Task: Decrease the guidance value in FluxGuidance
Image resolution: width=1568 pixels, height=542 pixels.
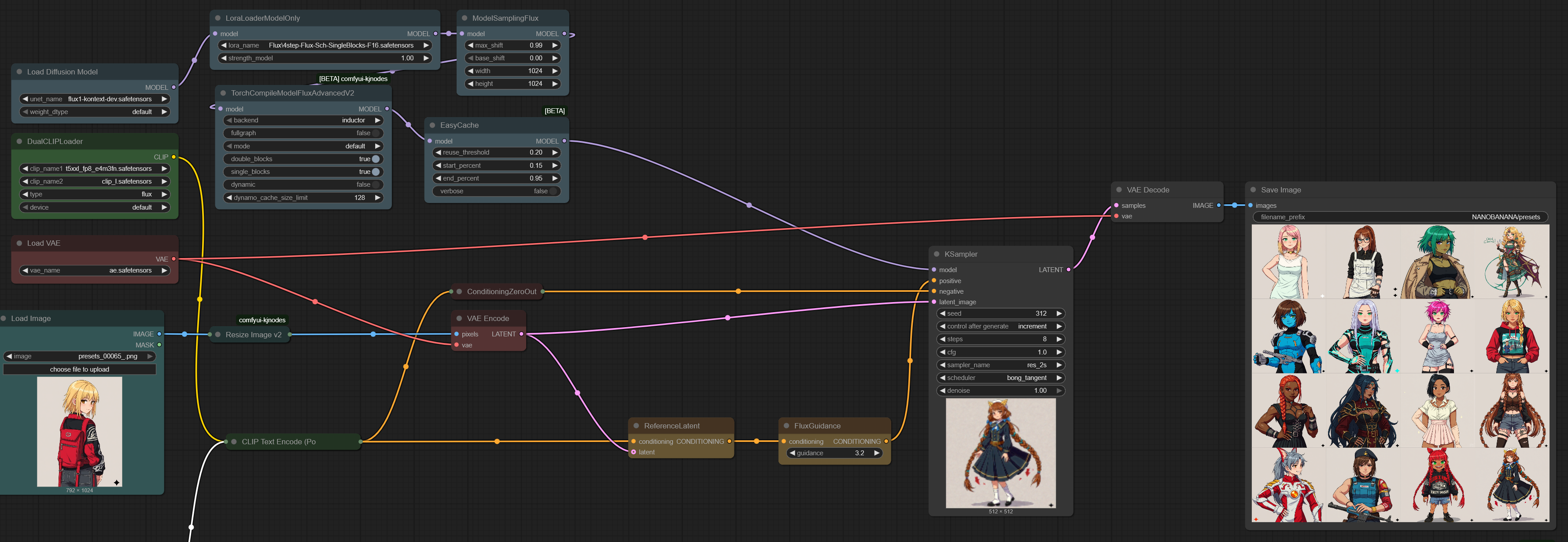Action: coord(792,453)
